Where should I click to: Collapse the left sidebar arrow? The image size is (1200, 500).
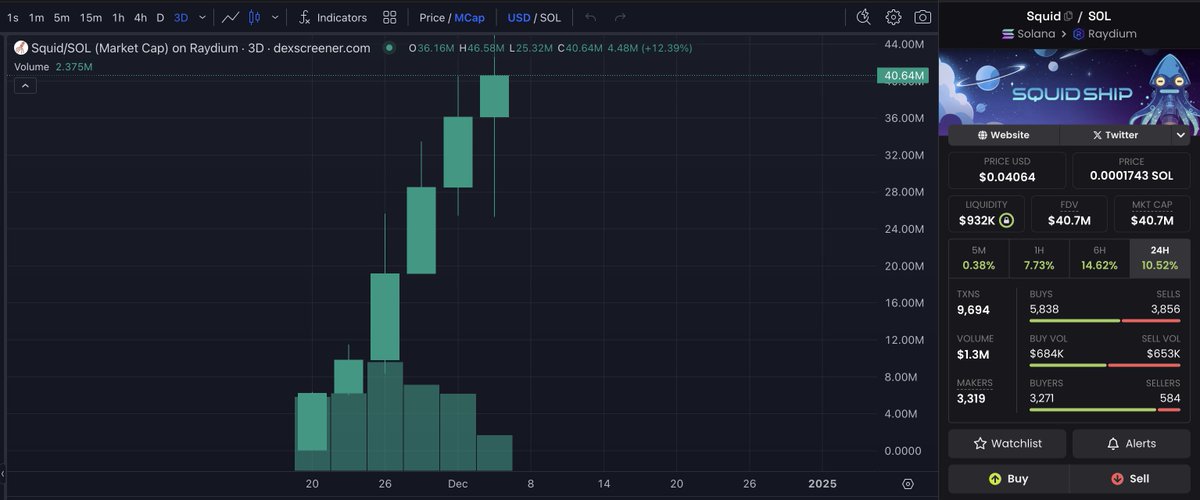[3, 473]
